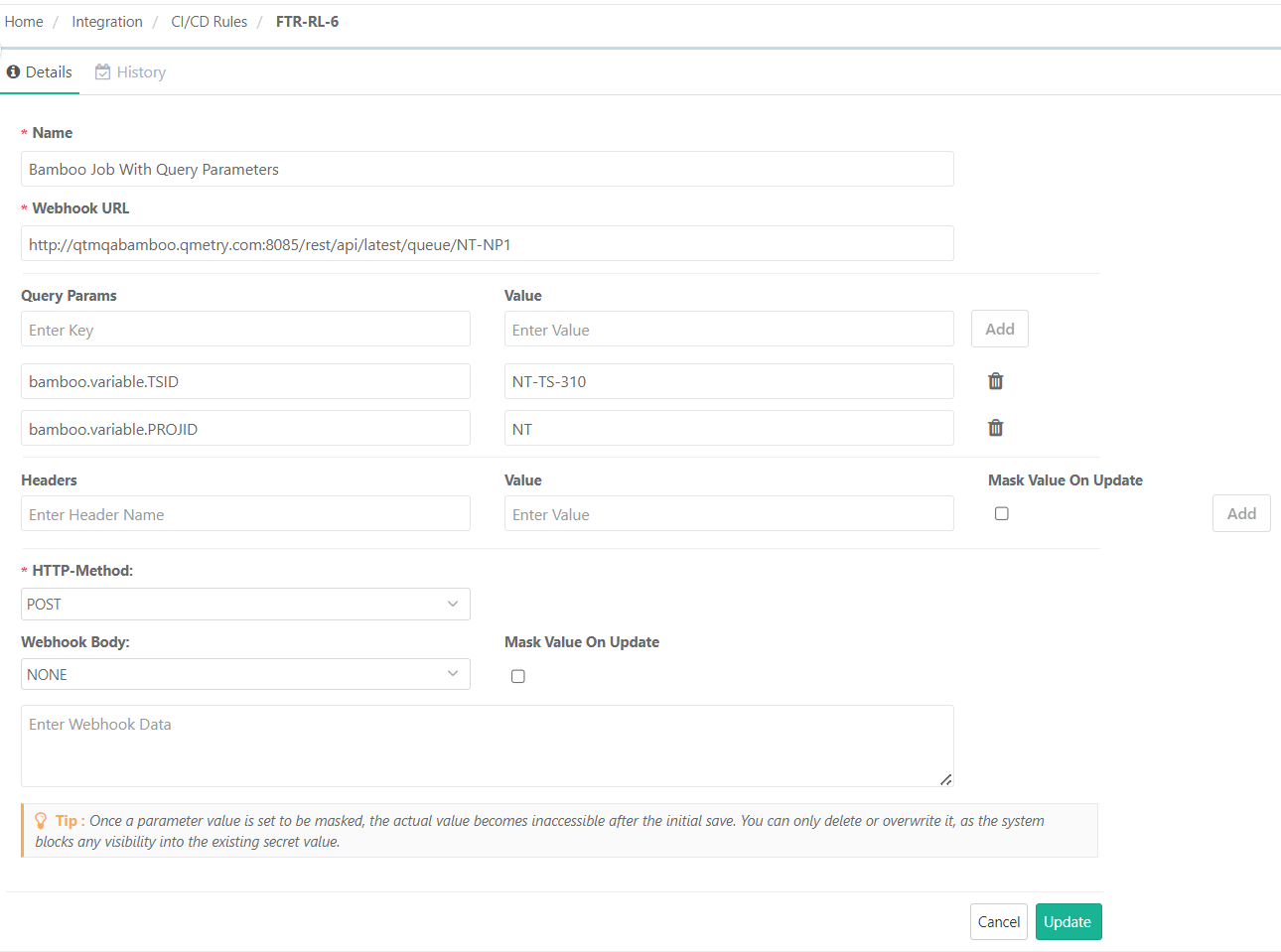Check Mask Value On Update under Webhook Body

[x=517, y=675]
